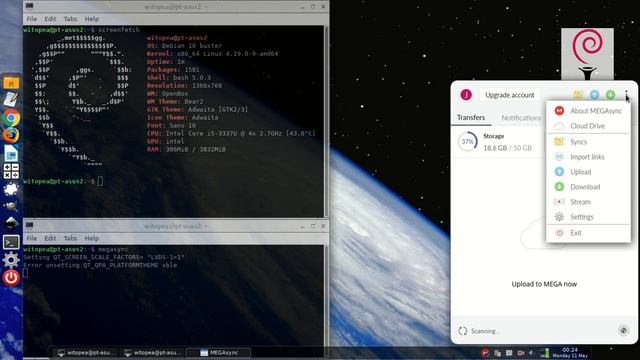This screenshot has height=360, width=640.
Task: Click the MEGA system tray icon
Action: (485, 353)
